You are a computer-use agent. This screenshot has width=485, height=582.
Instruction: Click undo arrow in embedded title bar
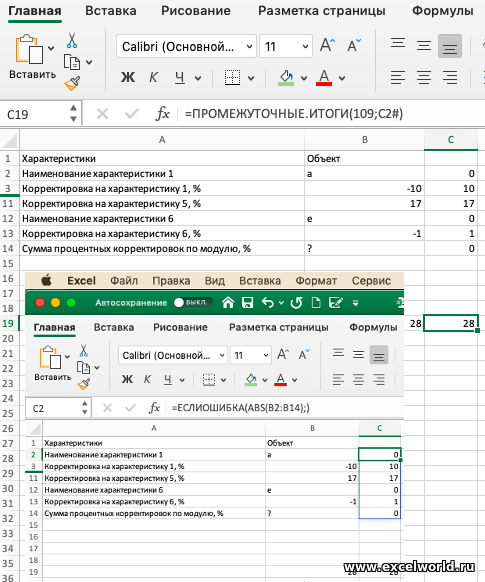[x=267, y=303]
